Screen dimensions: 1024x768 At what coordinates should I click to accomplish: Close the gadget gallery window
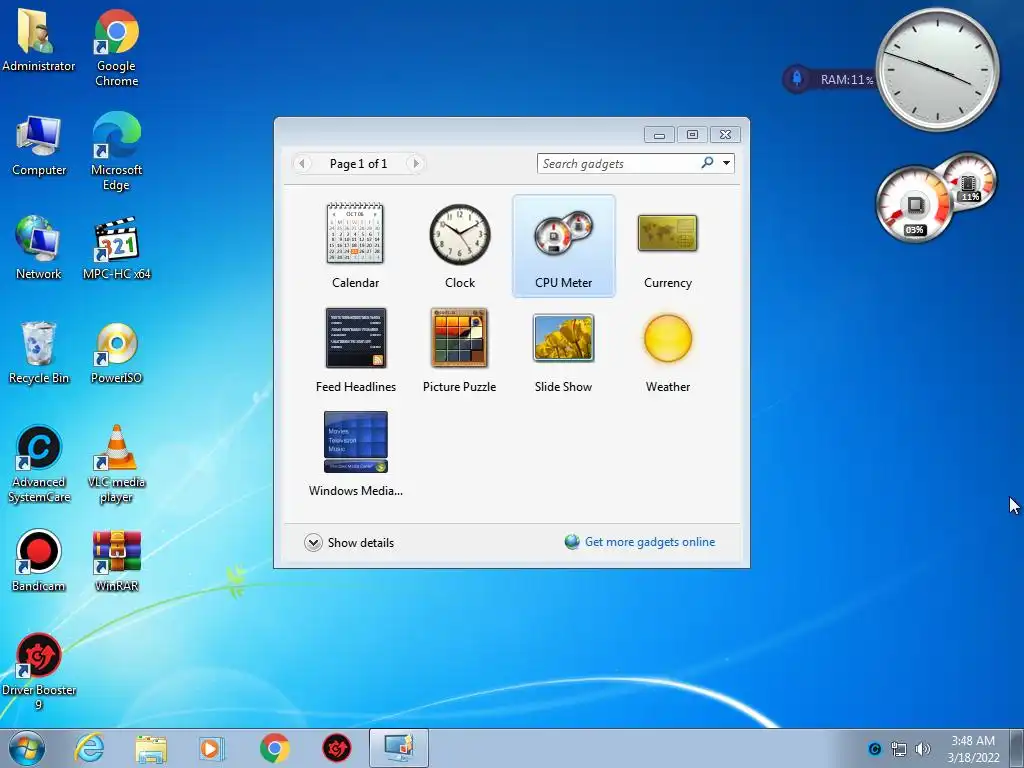[725, 135]
